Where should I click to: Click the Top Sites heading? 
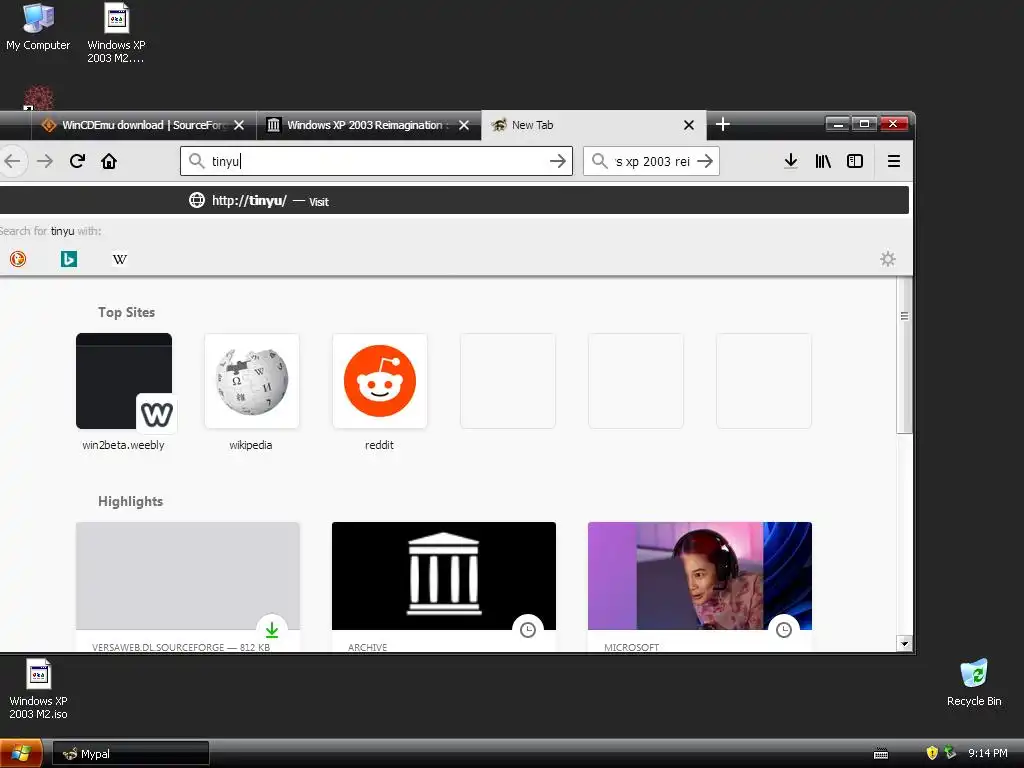[127, 312]
